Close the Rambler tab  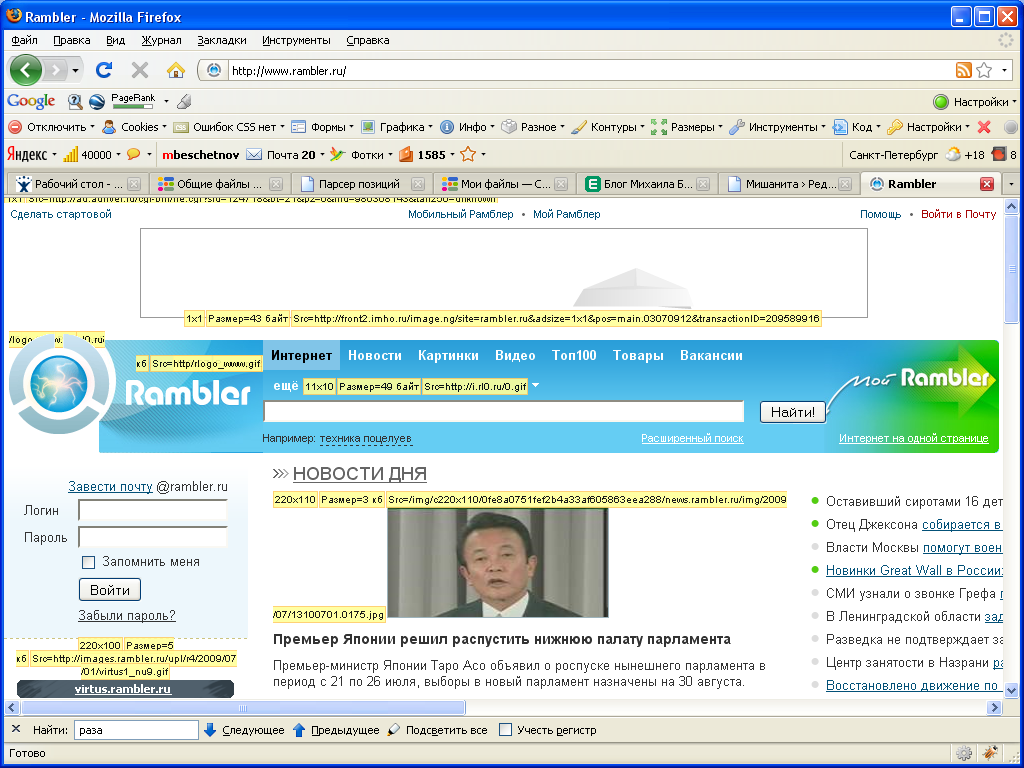[987, 184]
